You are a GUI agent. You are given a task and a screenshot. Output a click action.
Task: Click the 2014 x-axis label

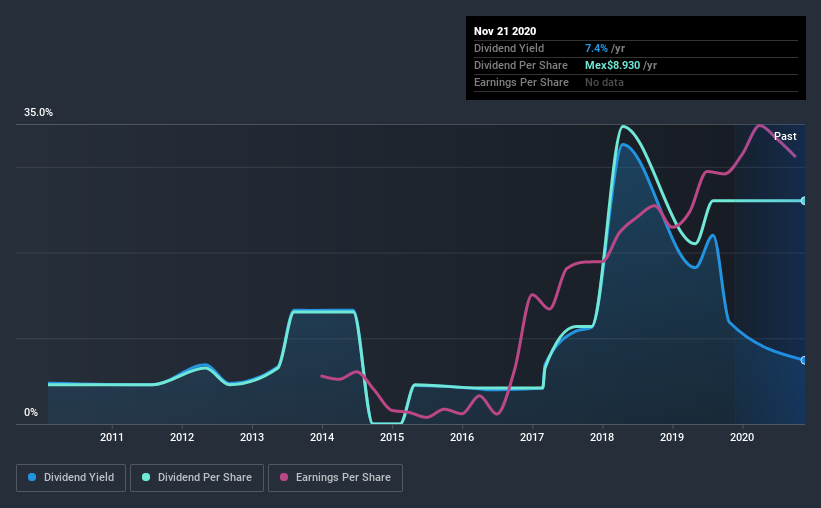[x=321, y=437]
